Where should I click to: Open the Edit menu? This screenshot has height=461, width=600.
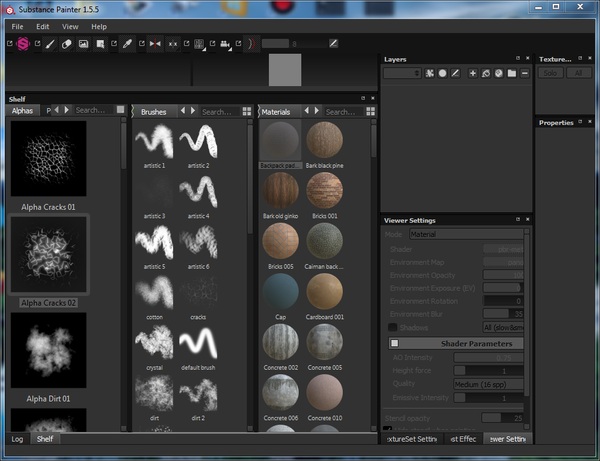[x=43, y=26]
